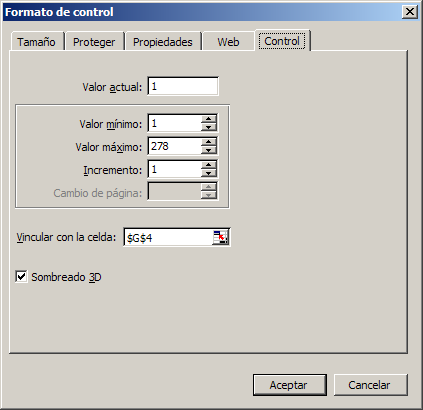This screenshot has height=410, width=423.
Task: Go to the Web tab
Action: (228, 42)
